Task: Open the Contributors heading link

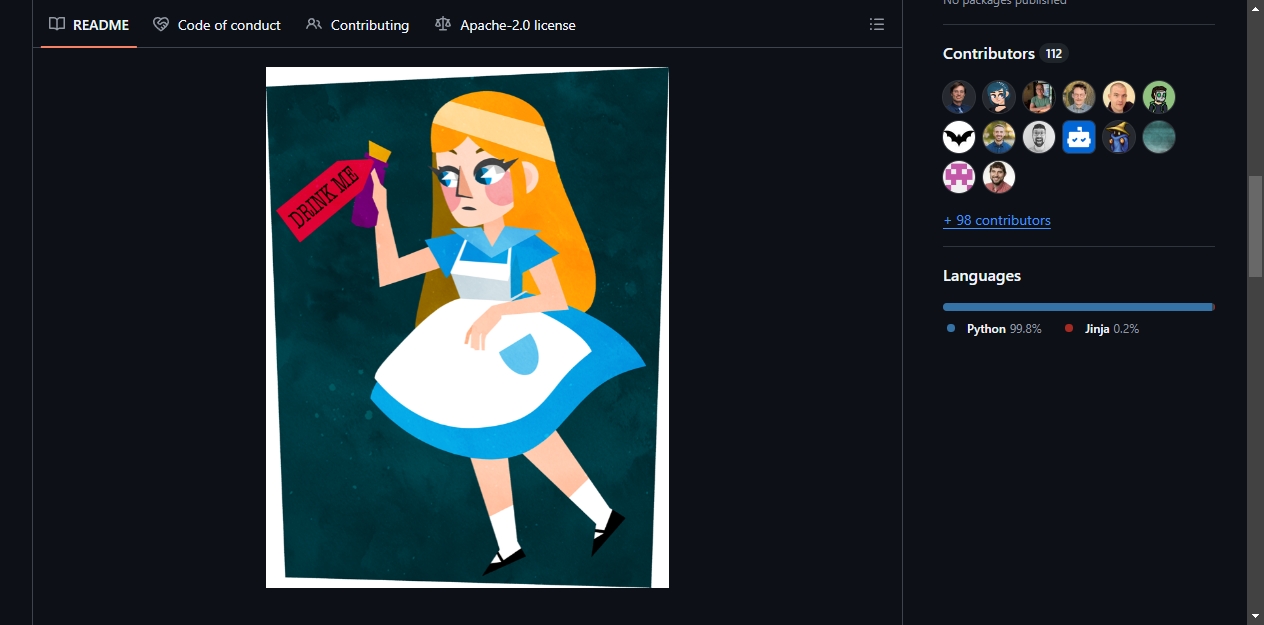Action: point(1006,54)
